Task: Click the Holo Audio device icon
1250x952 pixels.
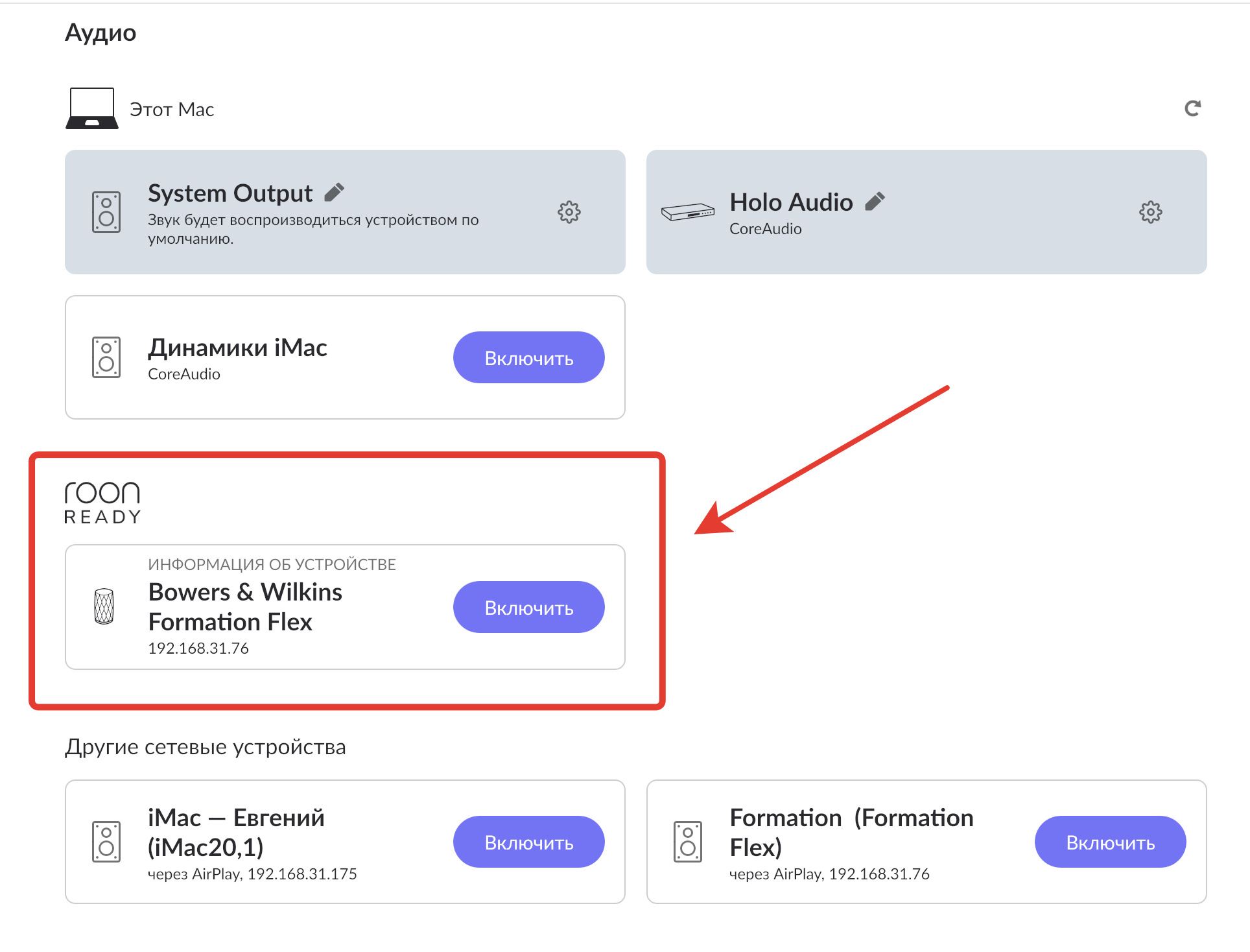Action: tap(687, 212)
